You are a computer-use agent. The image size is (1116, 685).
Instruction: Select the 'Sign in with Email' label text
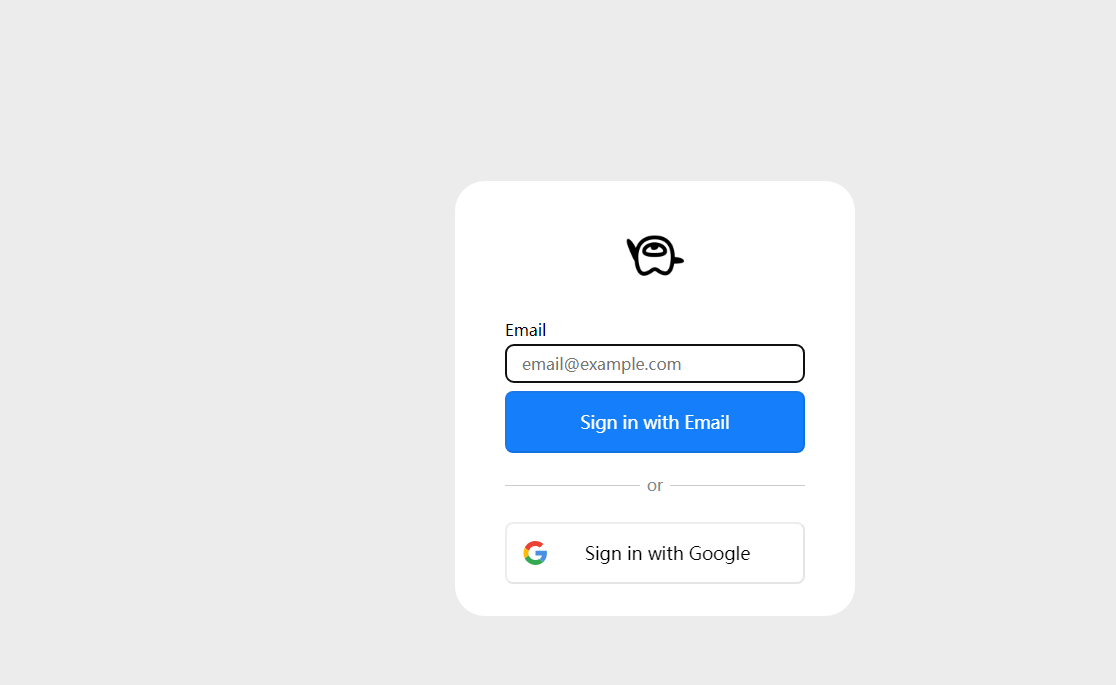click(x=655, y=422)
